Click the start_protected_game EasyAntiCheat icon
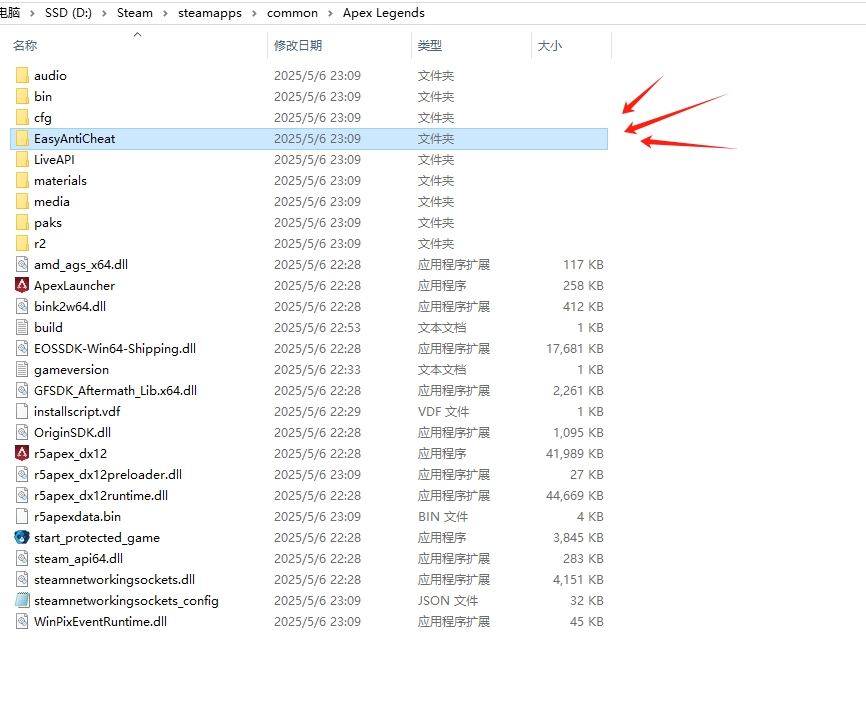 (22, 537)
